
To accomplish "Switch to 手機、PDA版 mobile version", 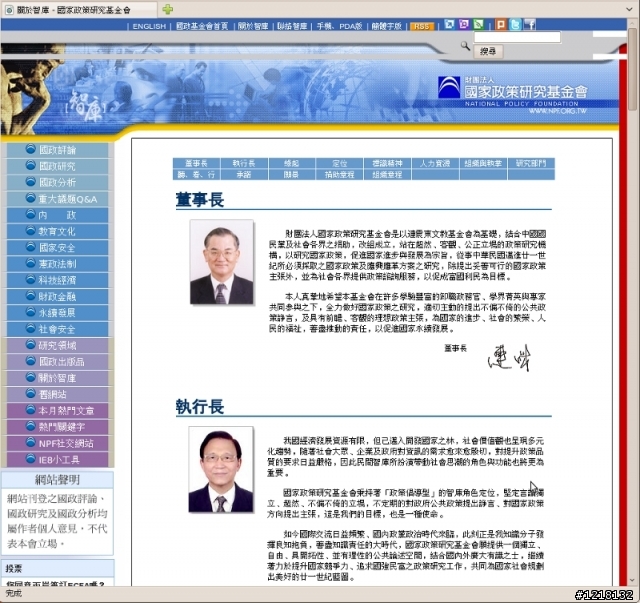I will tap(339, 26).
